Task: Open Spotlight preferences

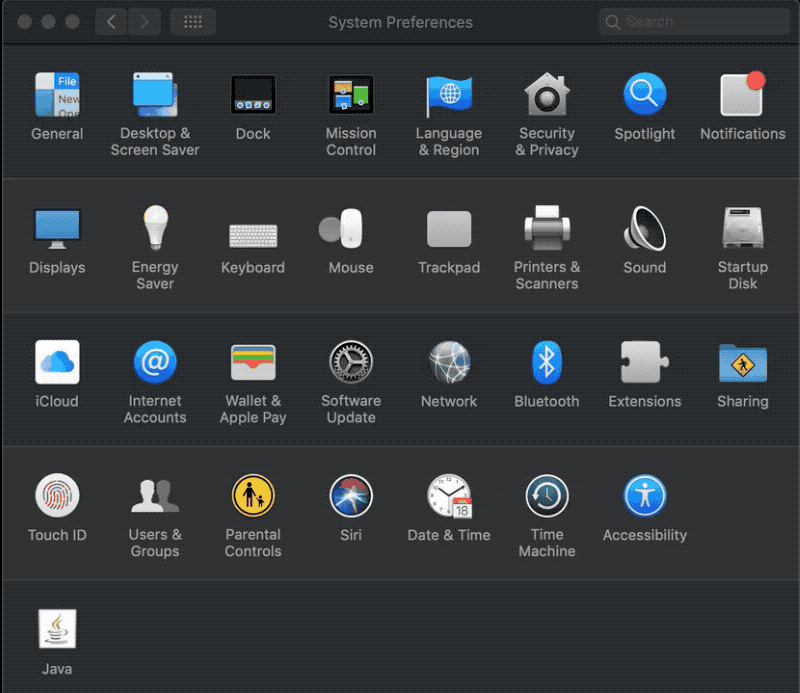Action: tap(644, 95)
